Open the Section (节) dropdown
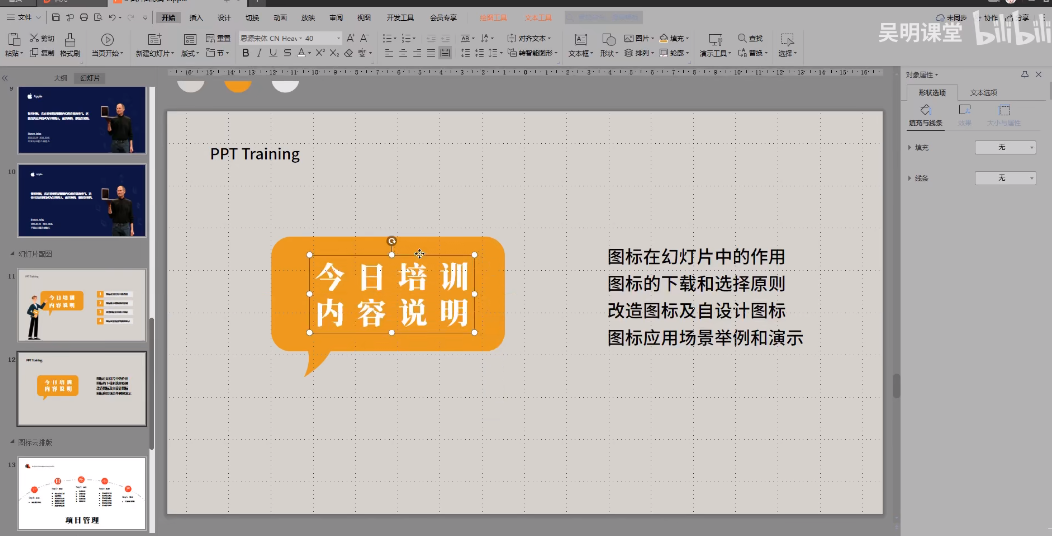This screenshot has width=1052, height=536. click(x=217, y=52)
